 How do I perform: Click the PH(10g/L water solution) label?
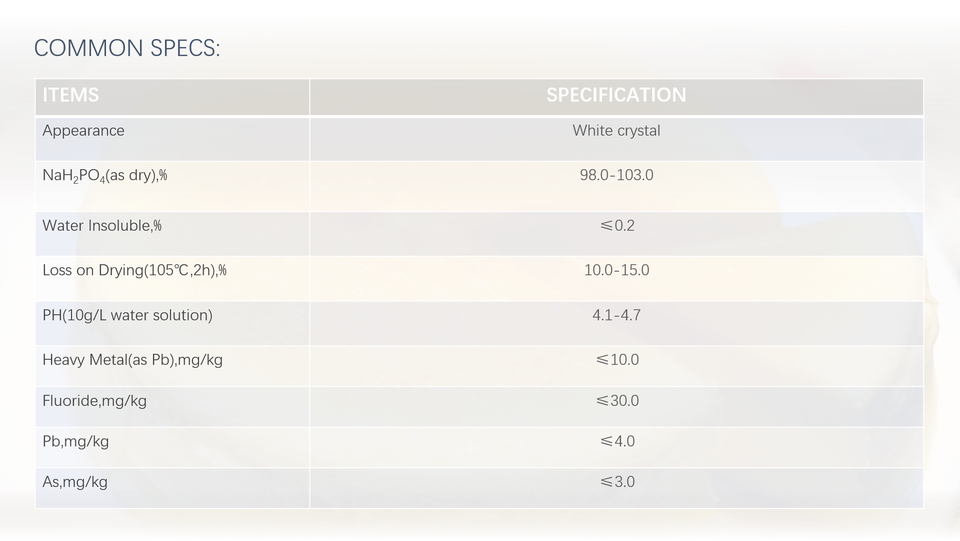(x=127, y=315)
